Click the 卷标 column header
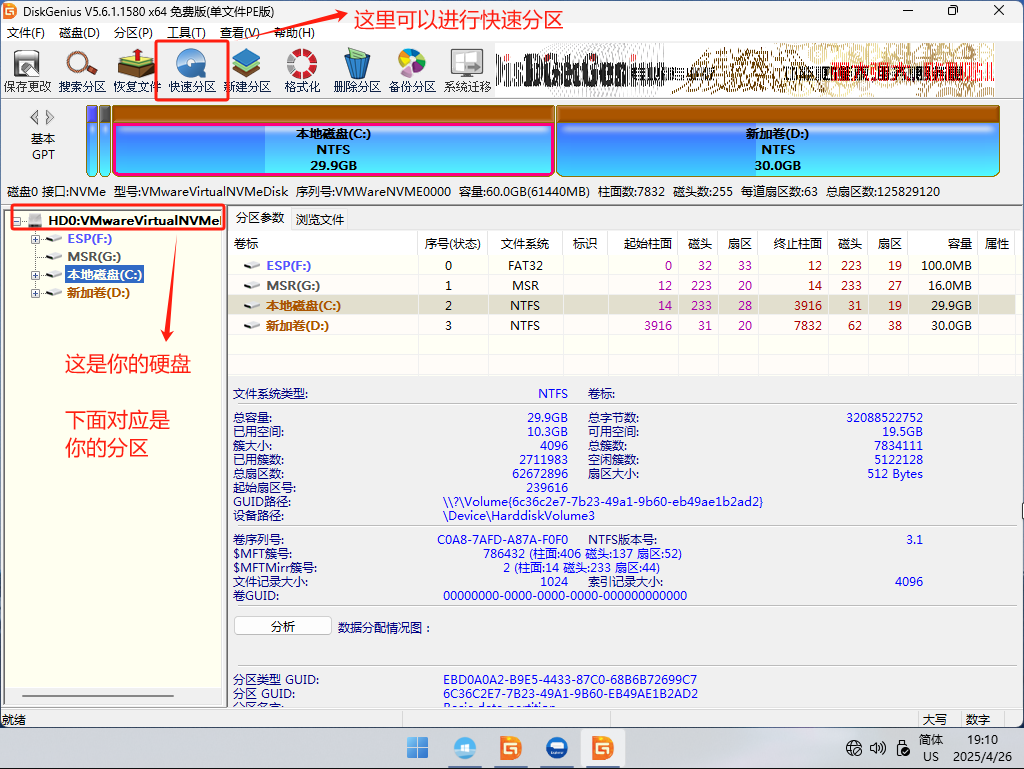Screen dimensions: 1024x769 tap(323, 243)
